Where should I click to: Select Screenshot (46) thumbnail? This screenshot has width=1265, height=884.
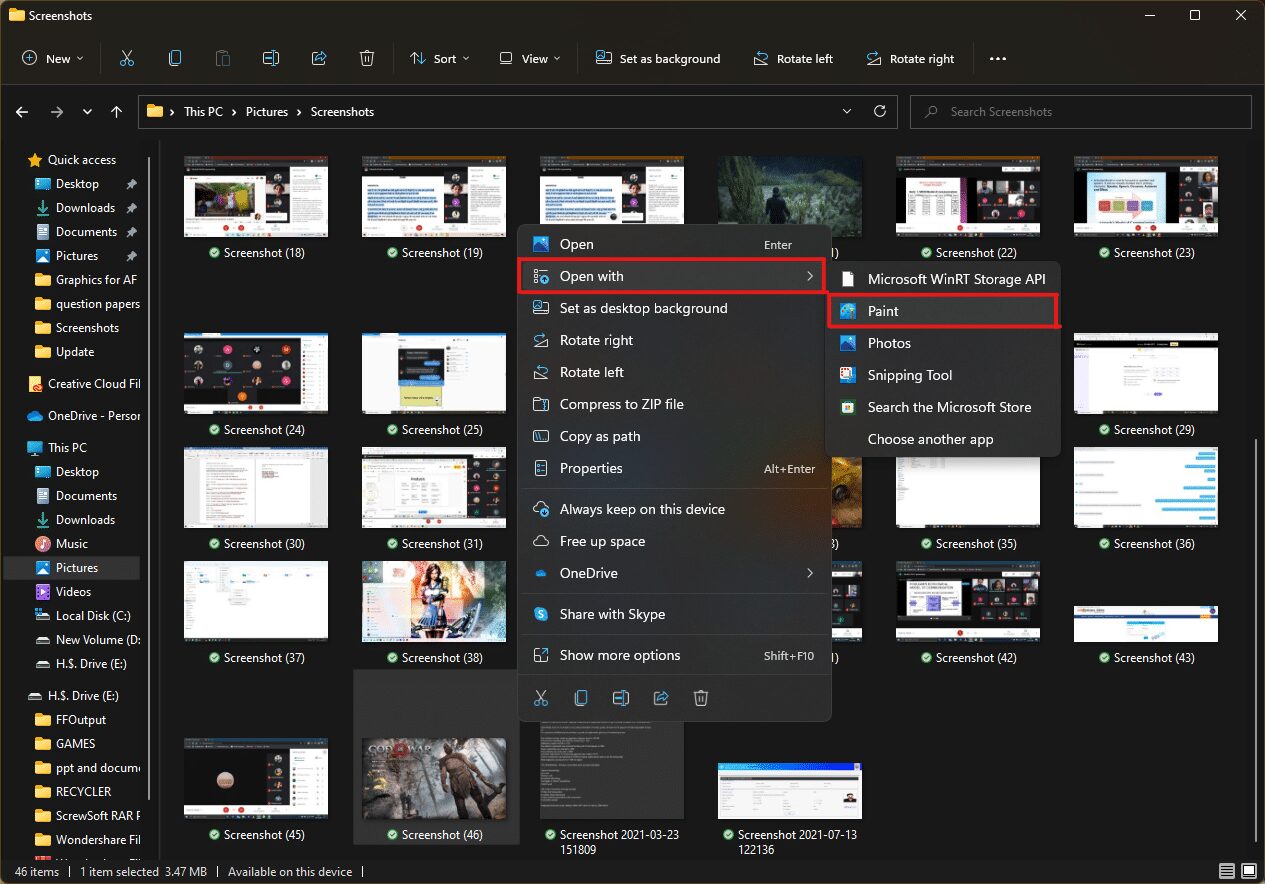pyautogui.click(x=436, y=779)
